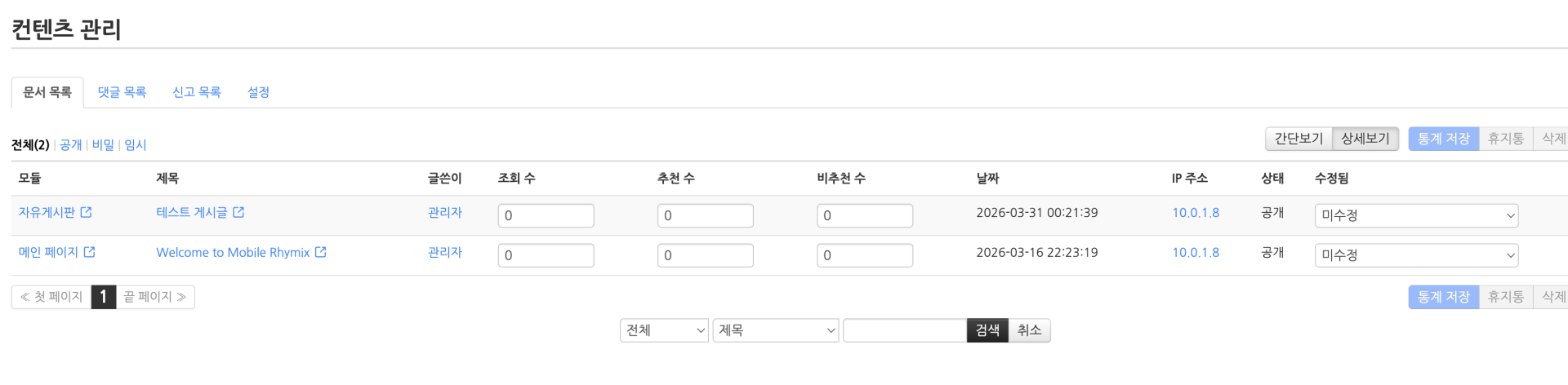Open external link icon beside 테스트 게시글

238,212
